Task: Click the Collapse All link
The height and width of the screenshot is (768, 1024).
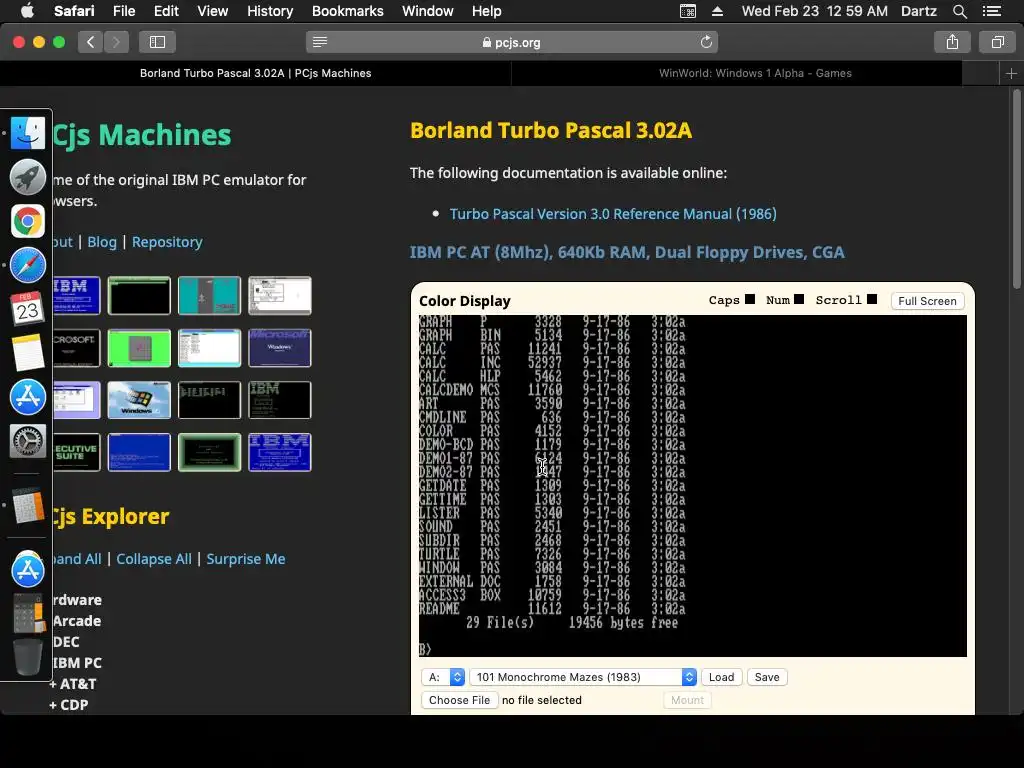Action: pos(154,559)
